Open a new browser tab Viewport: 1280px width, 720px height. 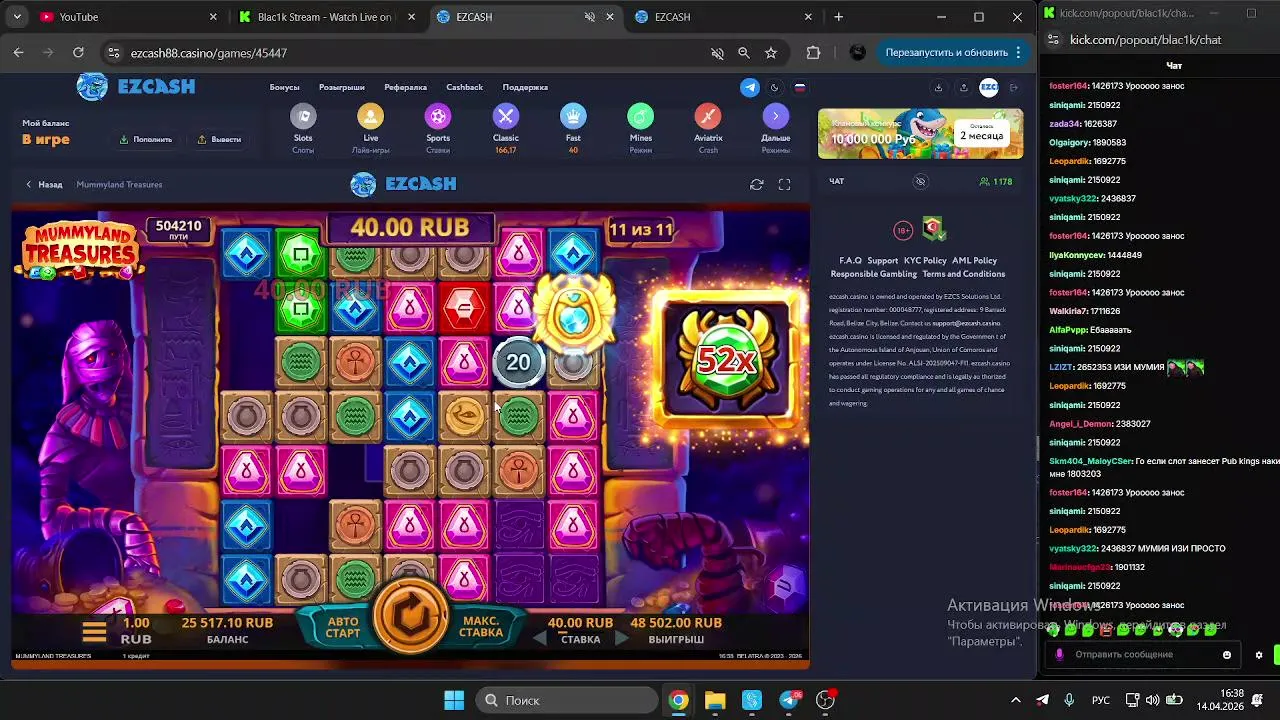click(839, 17)
